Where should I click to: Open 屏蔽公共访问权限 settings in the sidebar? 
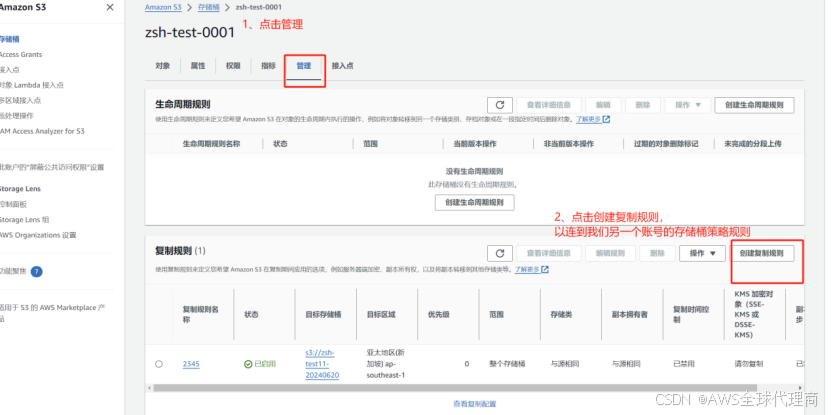[x=51, y=167]
